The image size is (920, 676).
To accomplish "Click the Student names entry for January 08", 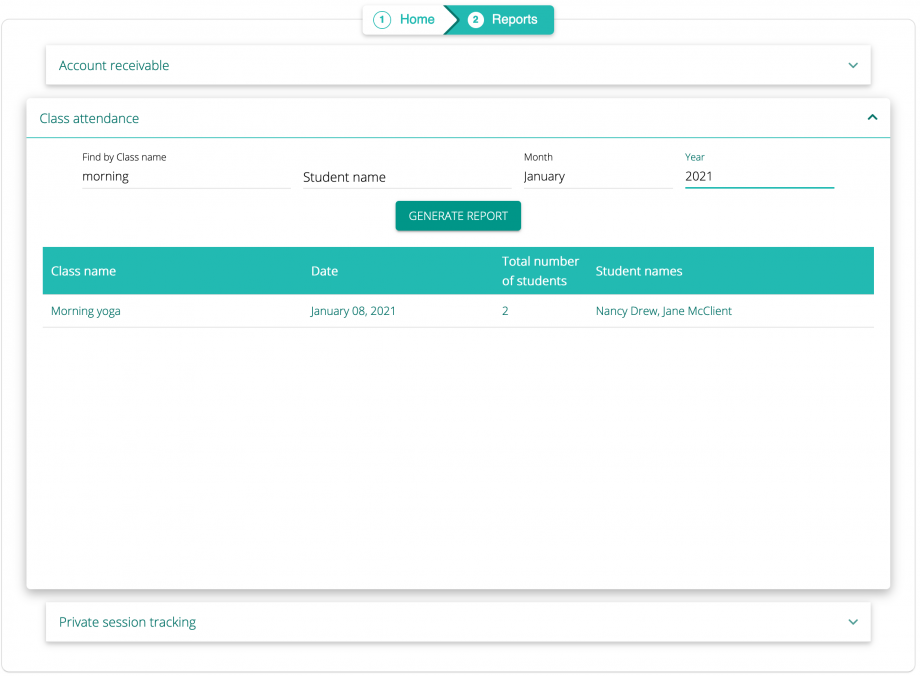I will click(664, 311).
